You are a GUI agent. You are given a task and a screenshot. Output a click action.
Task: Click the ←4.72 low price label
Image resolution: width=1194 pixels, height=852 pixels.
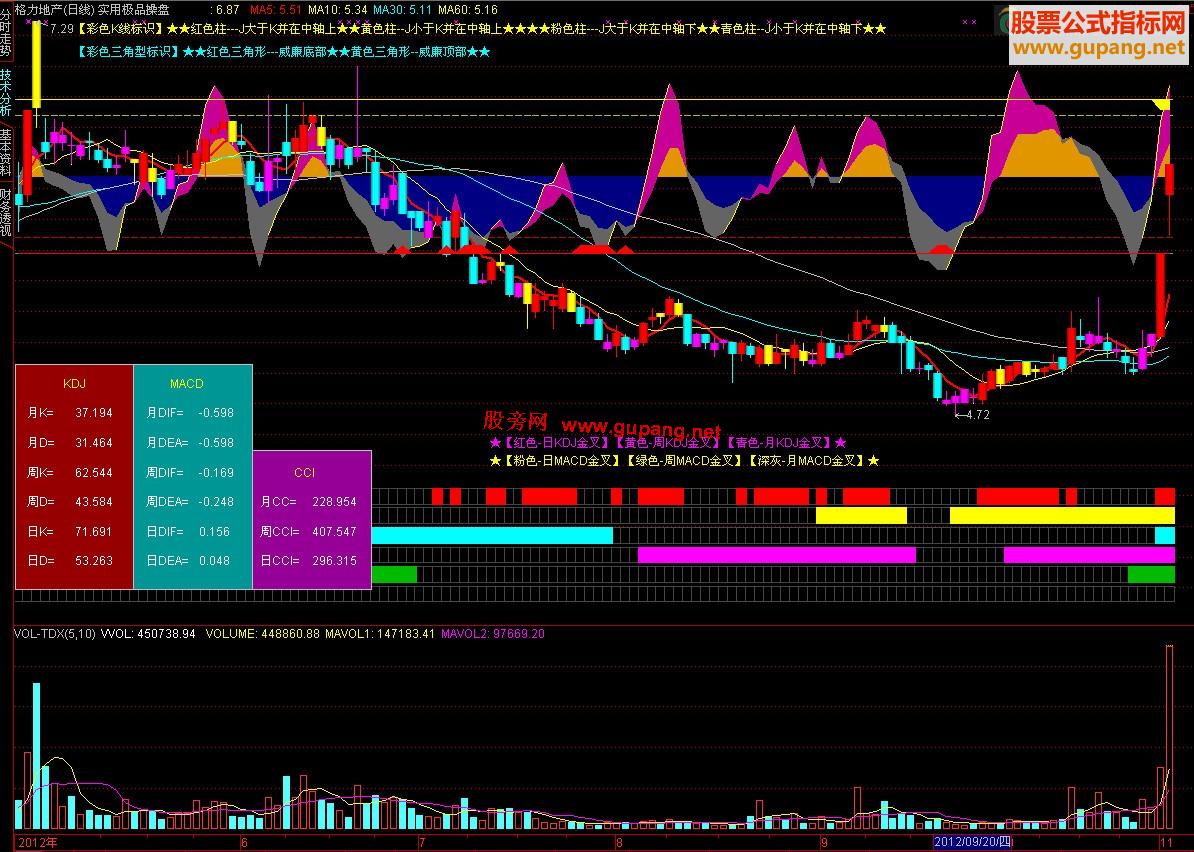(972, 415)
